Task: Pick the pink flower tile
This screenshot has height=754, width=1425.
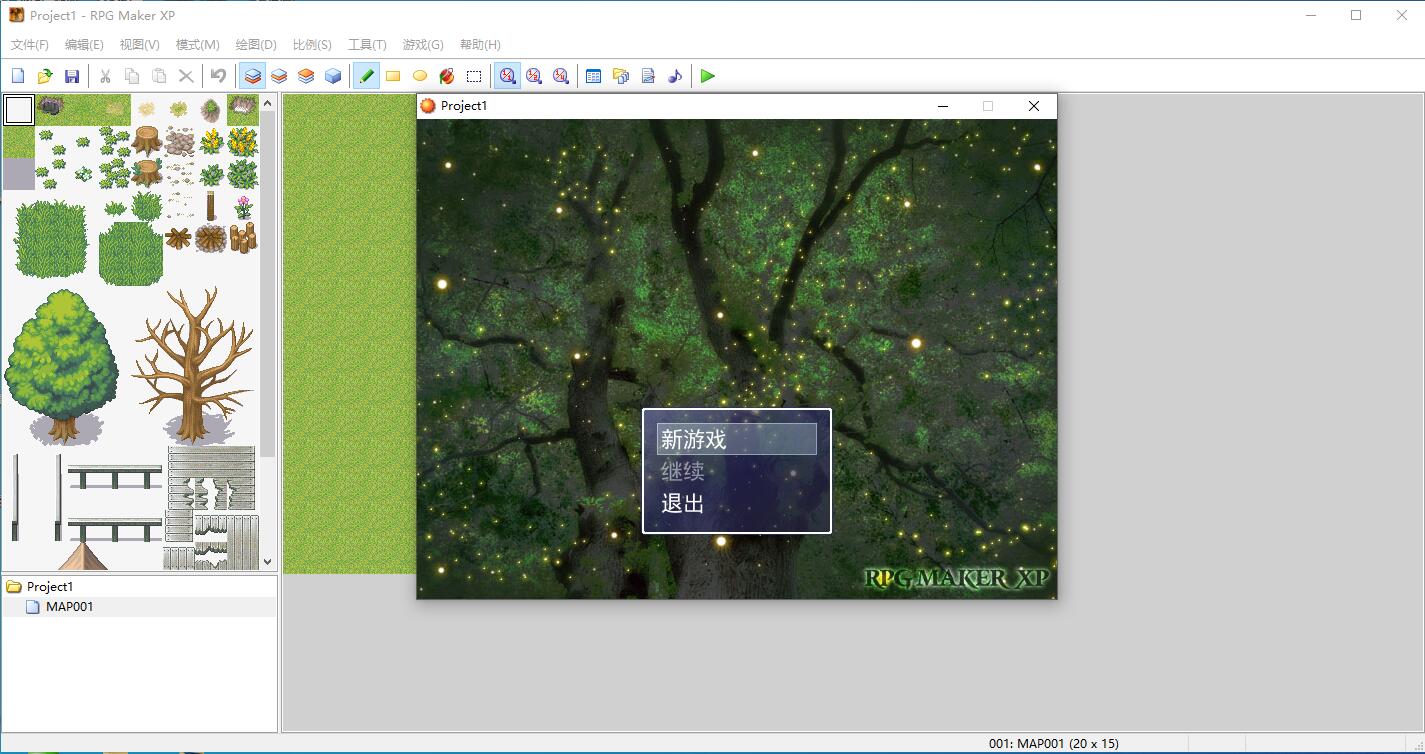Action: [243, 207]
